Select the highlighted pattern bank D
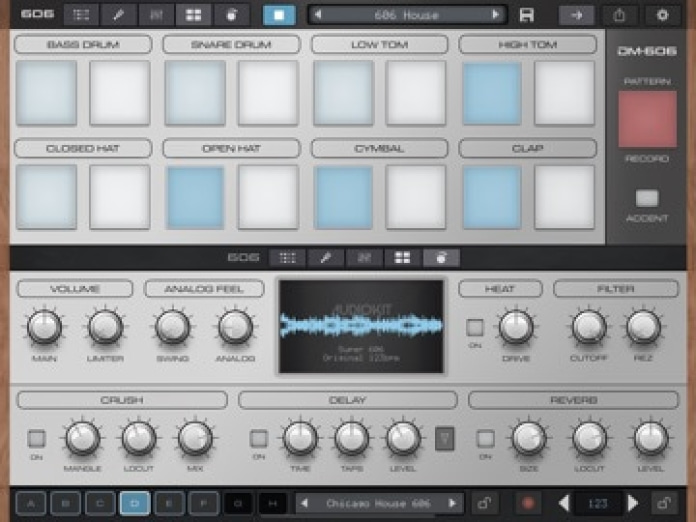 coord(134,503)
